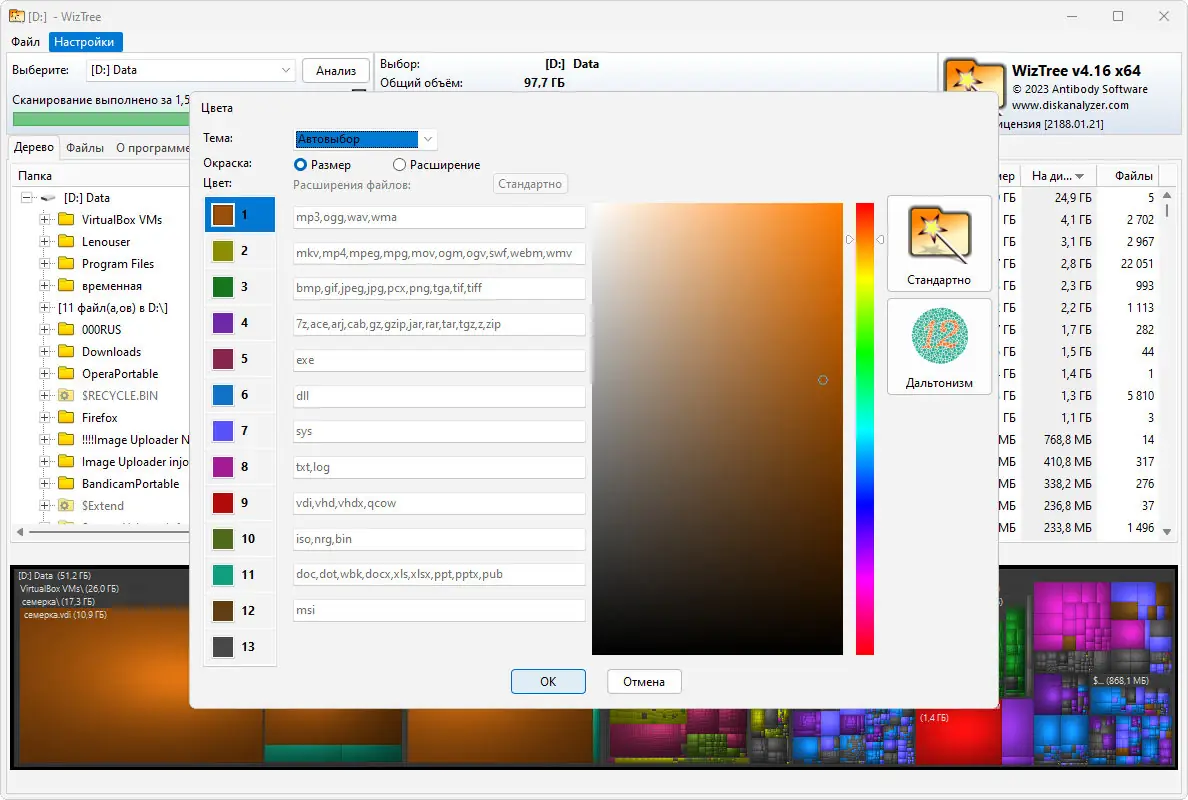The image size is (1188, 800).
Task: Click the msi extensions input field
Action: coord(439,610)
